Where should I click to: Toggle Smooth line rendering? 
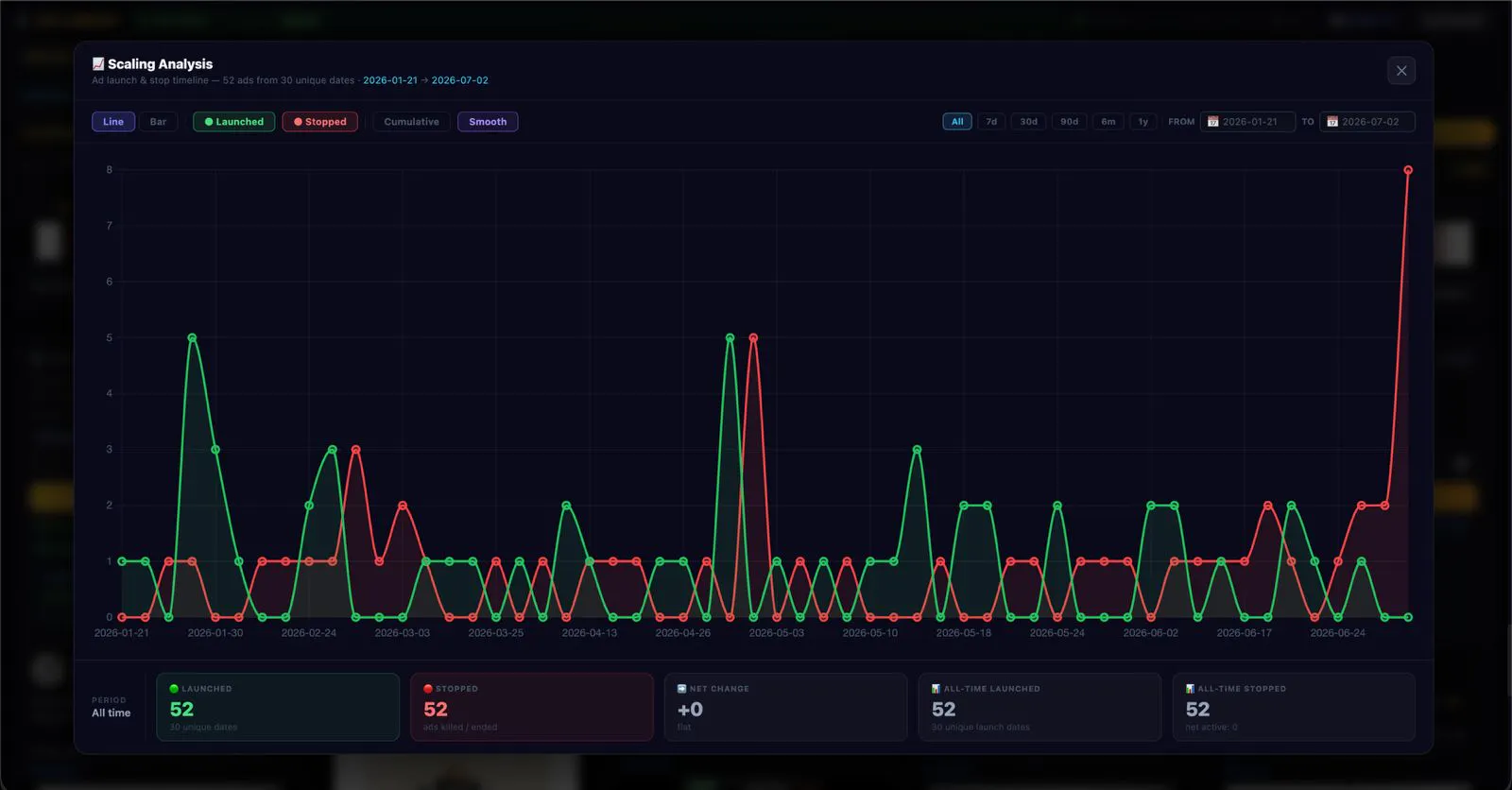488,122
